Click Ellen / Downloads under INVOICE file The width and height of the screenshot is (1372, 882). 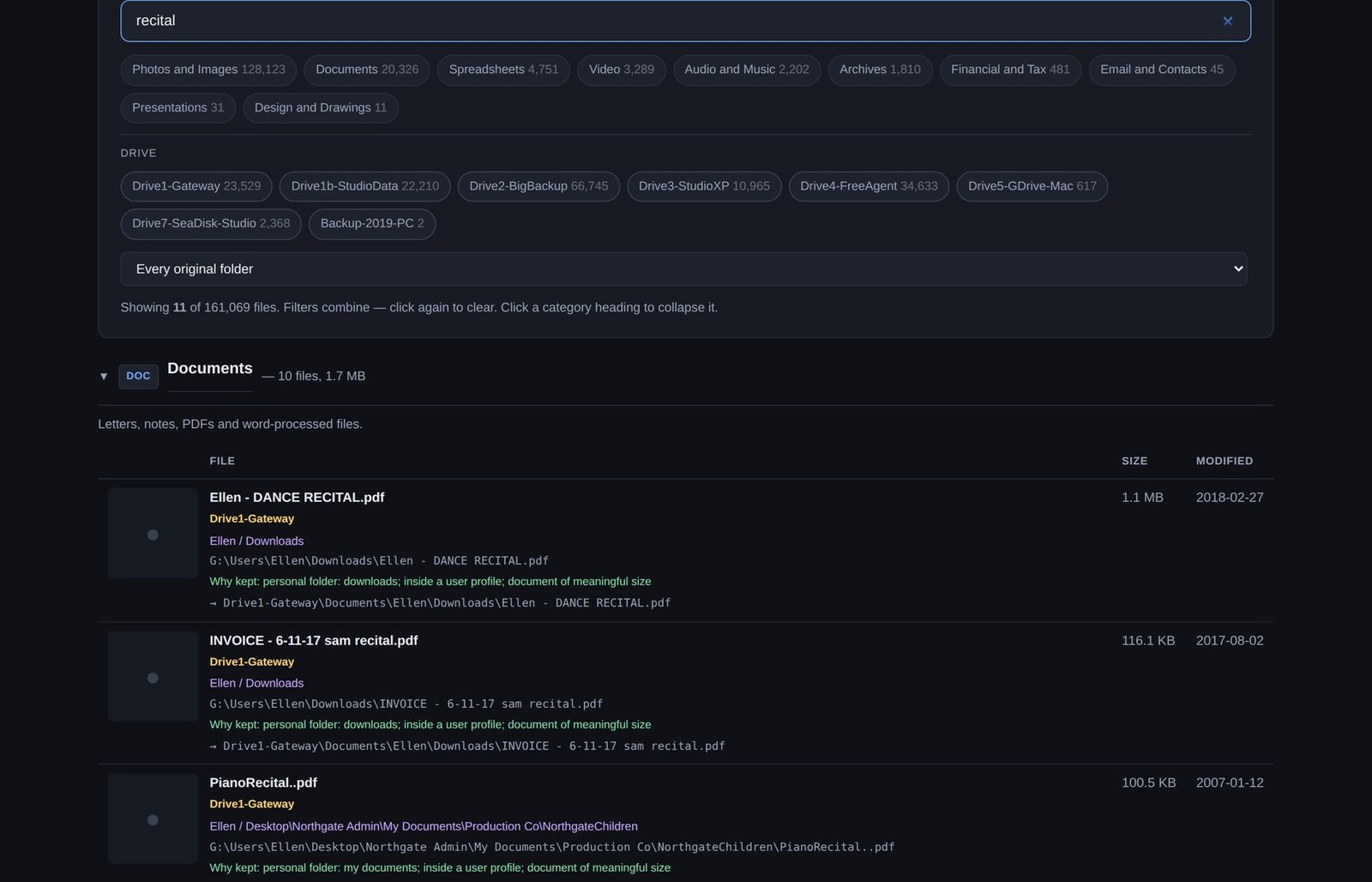[256, 684]
